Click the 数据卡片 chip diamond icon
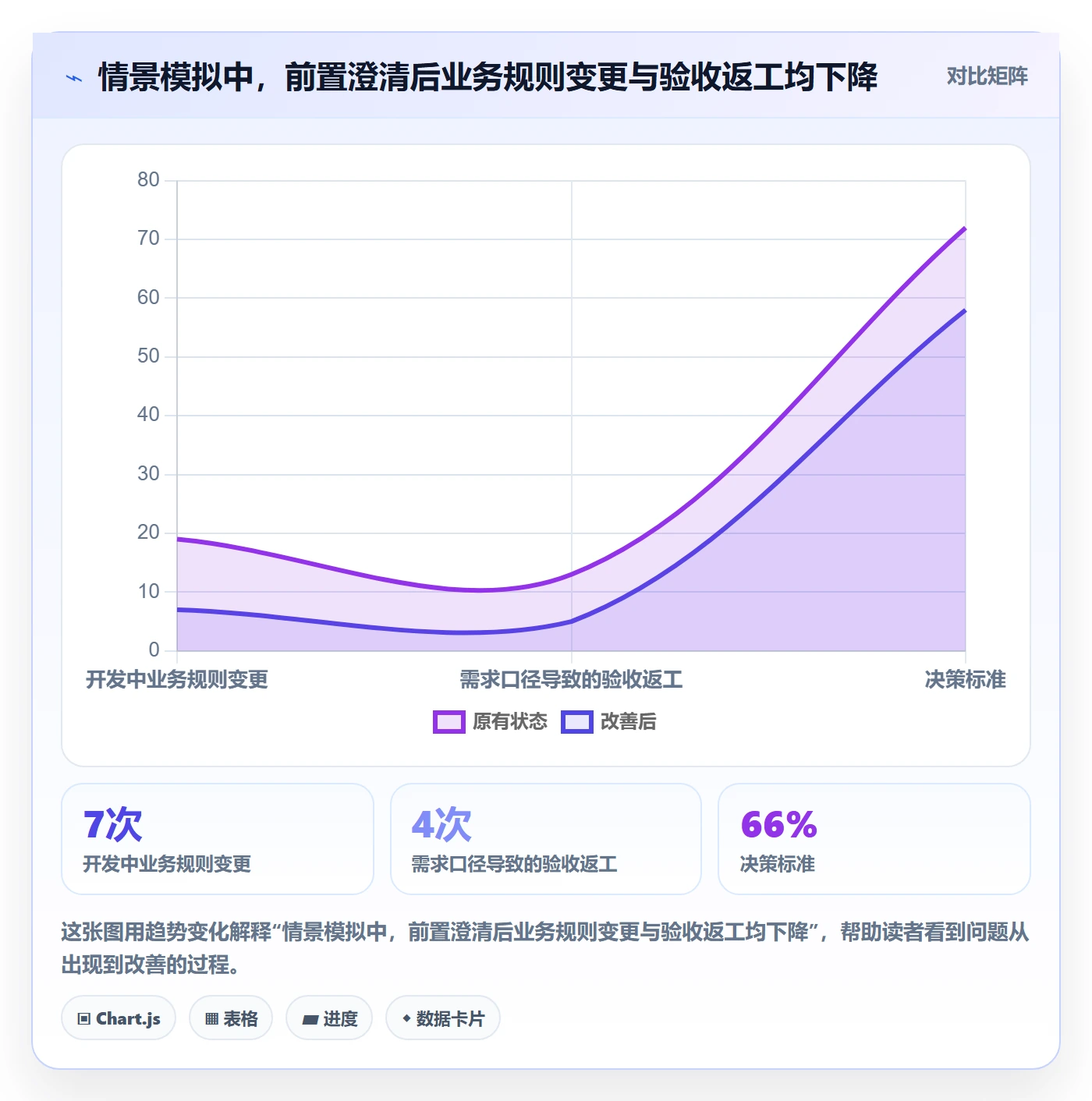 (406, 1018)
